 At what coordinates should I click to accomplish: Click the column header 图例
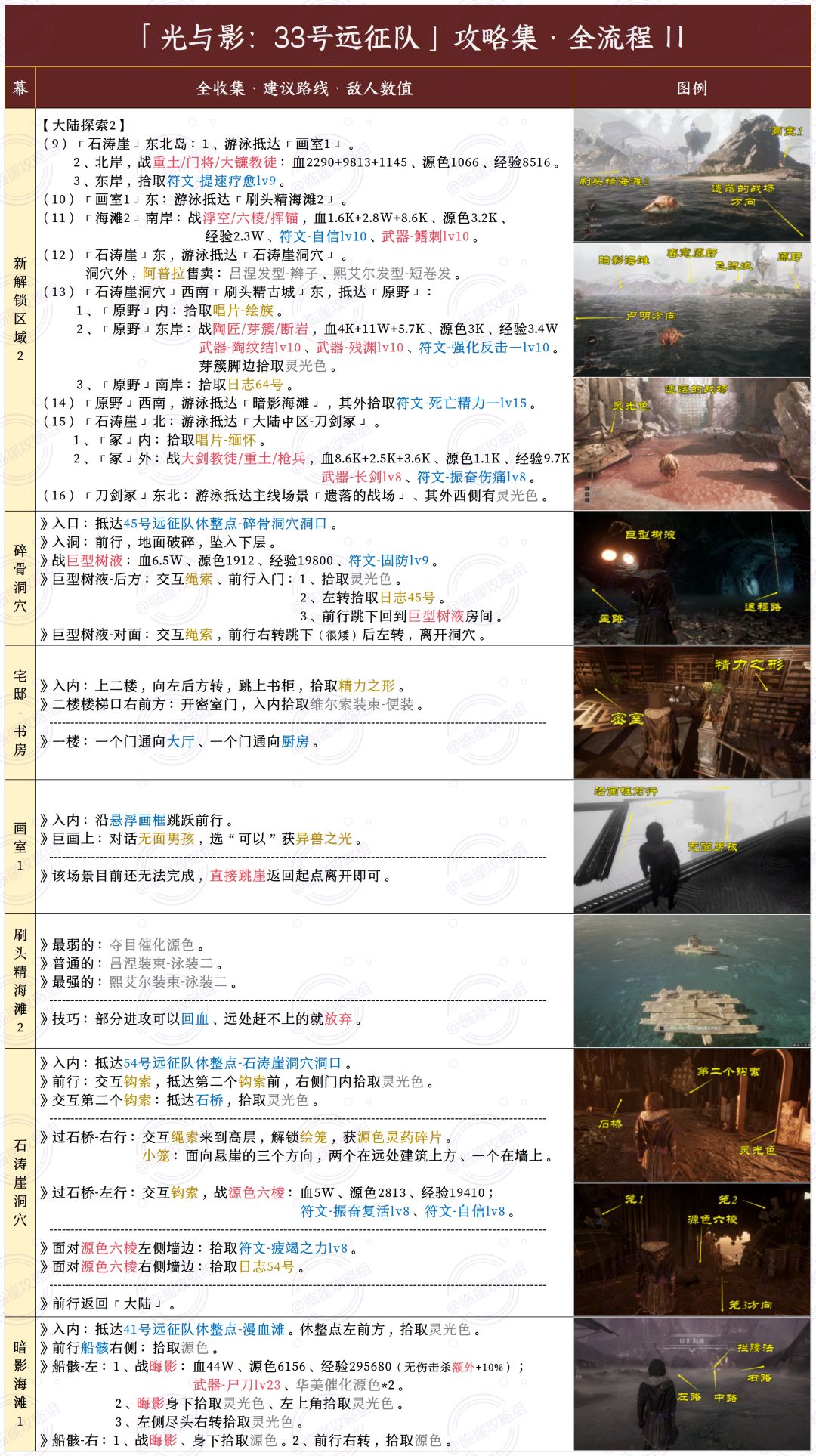click(691, 88)
